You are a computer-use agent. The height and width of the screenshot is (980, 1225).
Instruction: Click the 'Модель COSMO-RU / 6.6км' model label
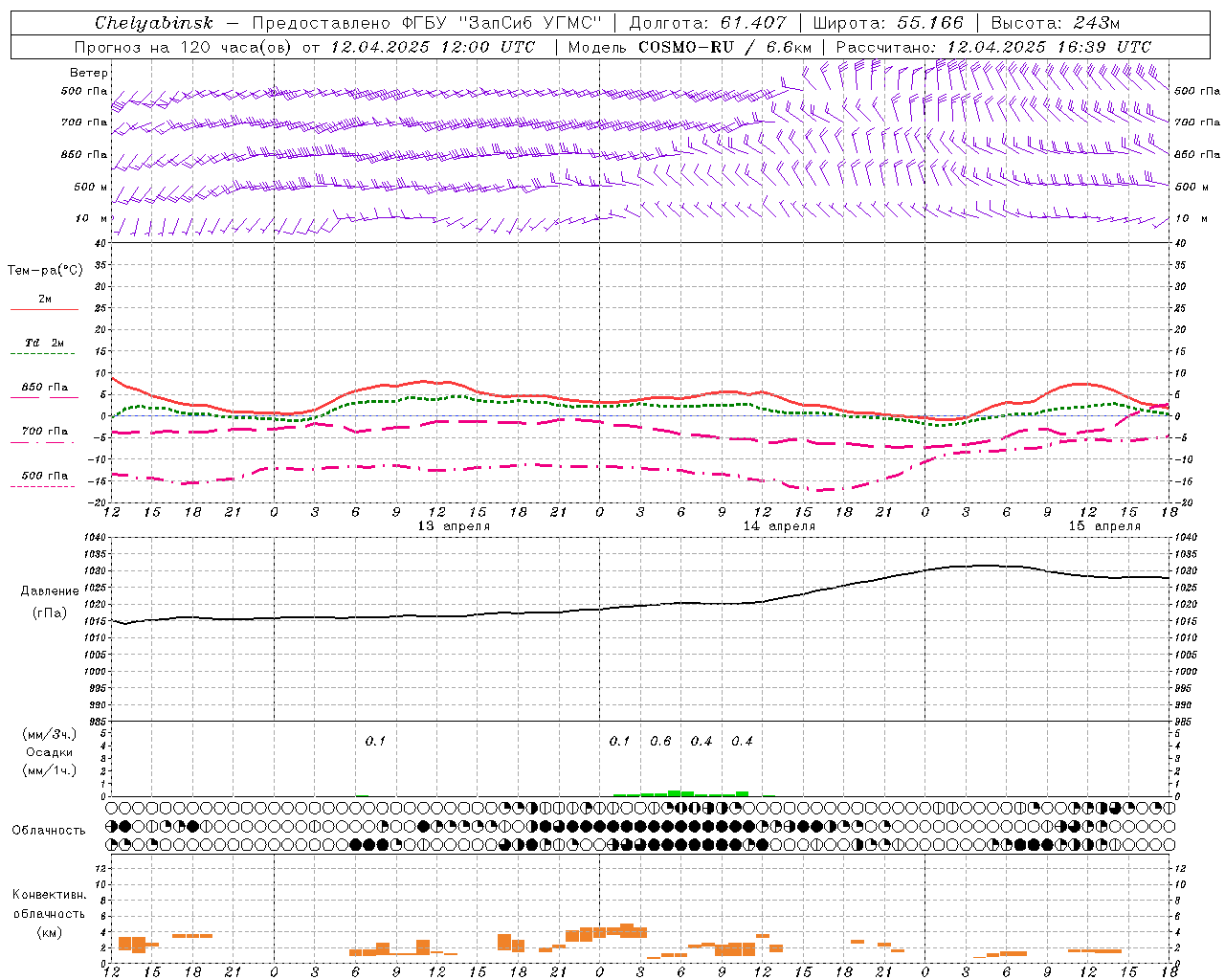(x=690, y=47)
